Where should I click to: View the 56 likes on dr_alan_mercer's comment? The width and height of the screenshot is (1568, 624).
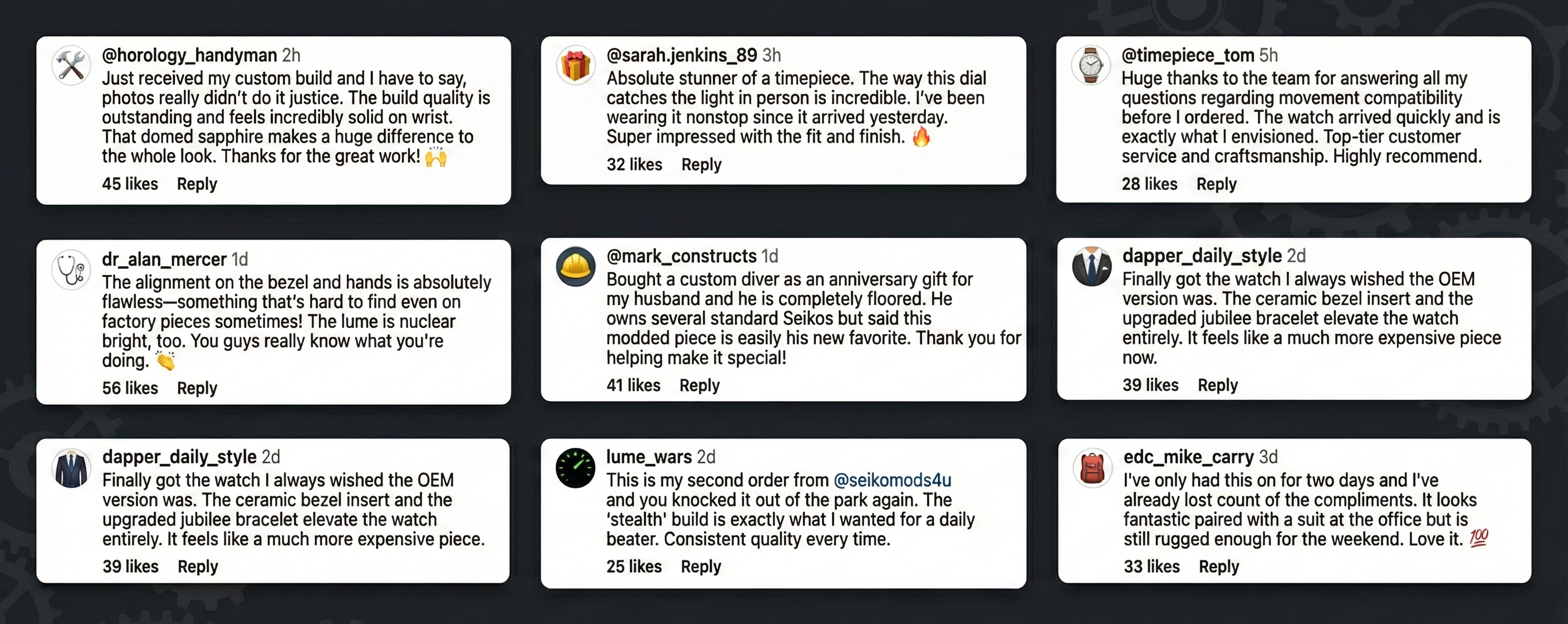(130, 388)
